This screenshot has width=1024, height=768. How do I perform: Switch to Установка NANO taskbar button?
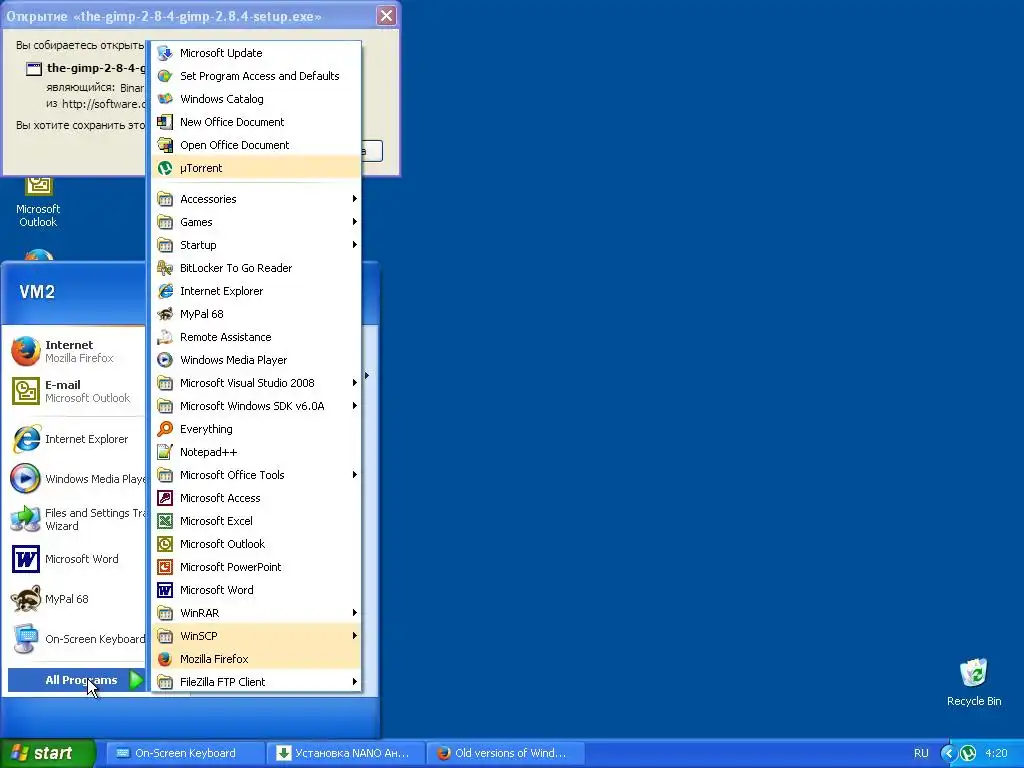tap(345, 753)
